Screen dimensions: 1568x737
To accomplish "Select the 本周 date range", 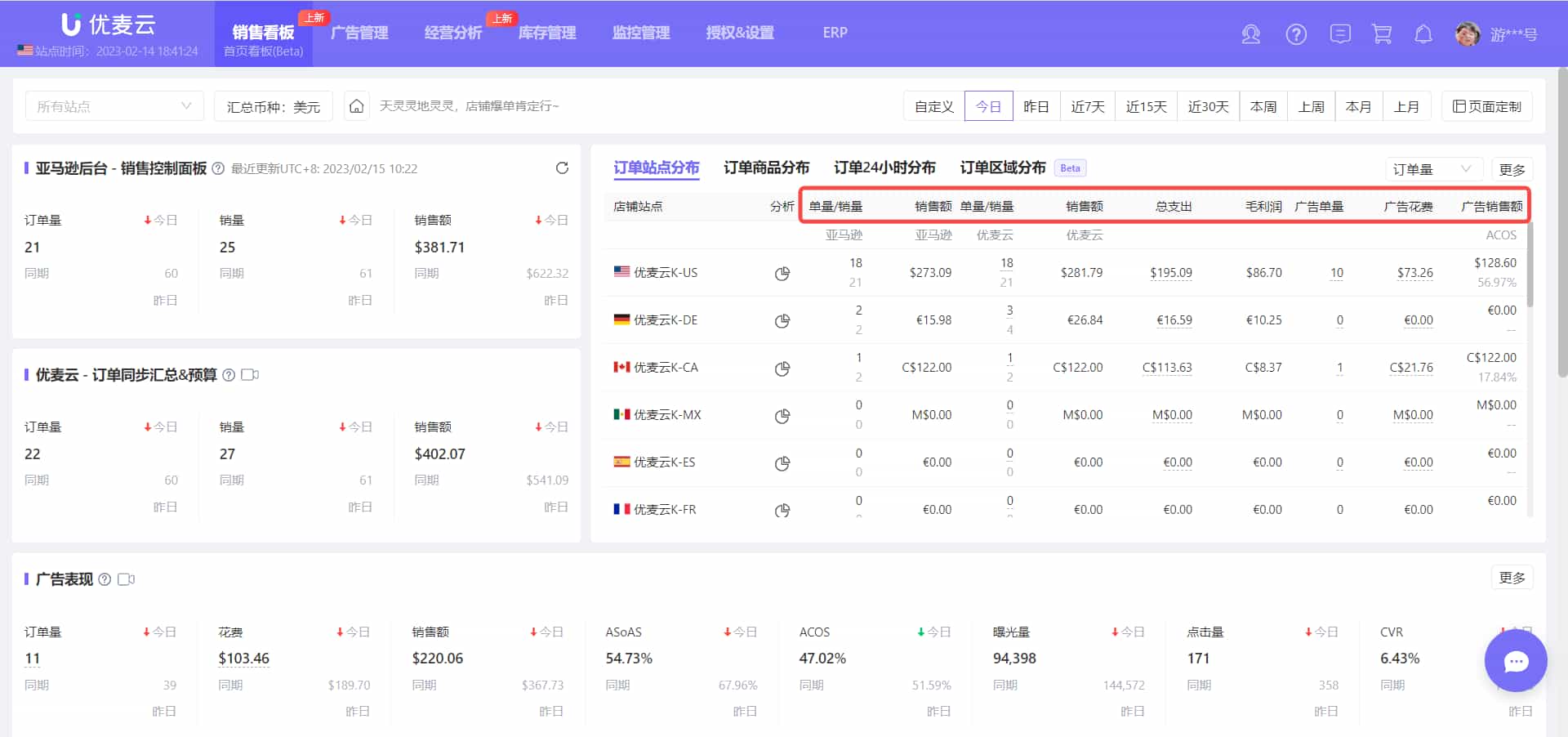I will coord(1263,106).
